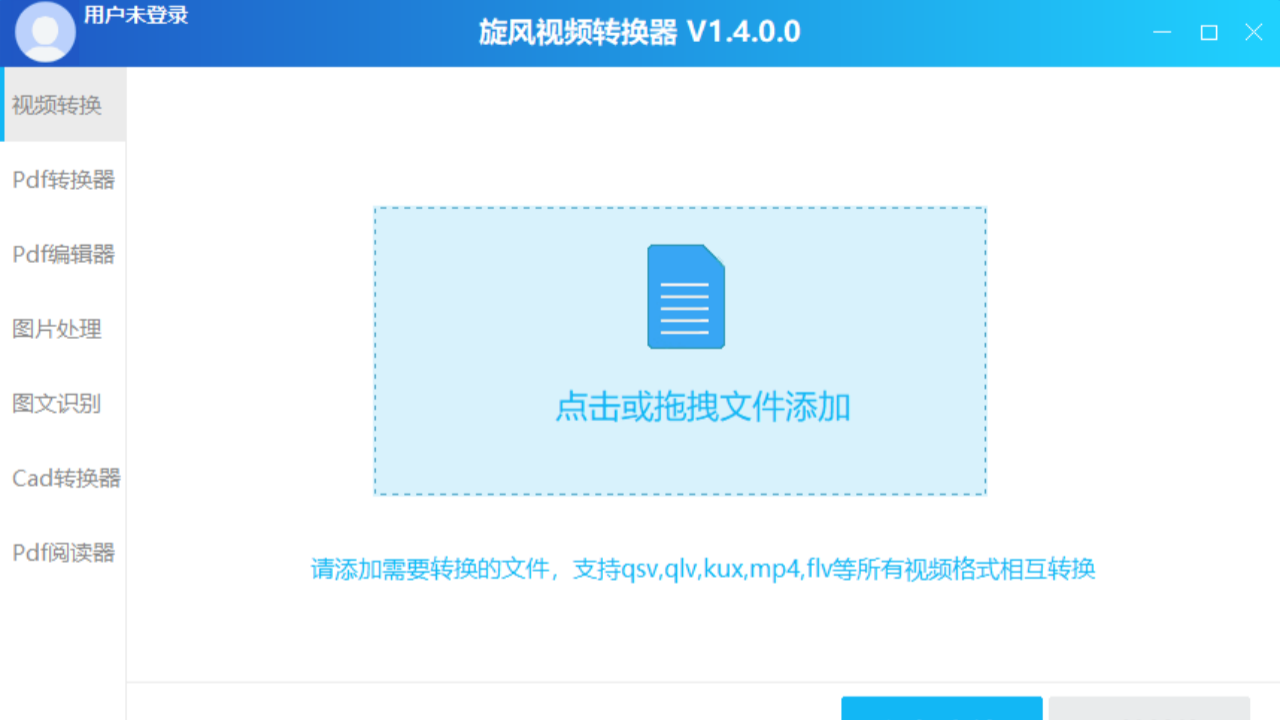Select Cad转换器 from the sidebar
The height and width of the screenshot is (720, 1280).
point(66,478)
